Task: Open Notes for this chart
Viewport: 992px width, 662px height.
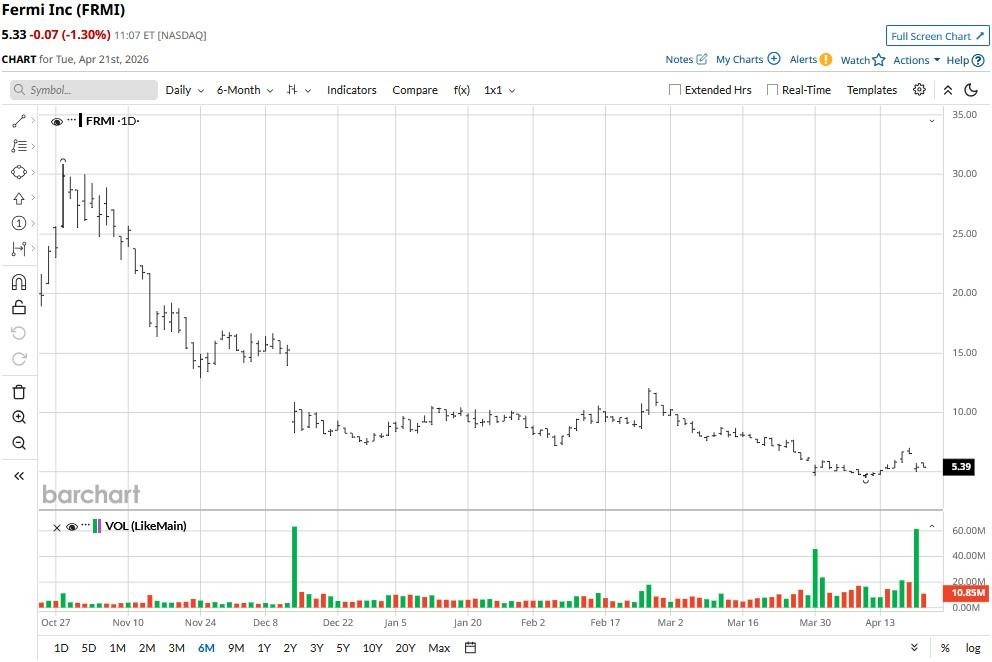Action: coord(686,59)
